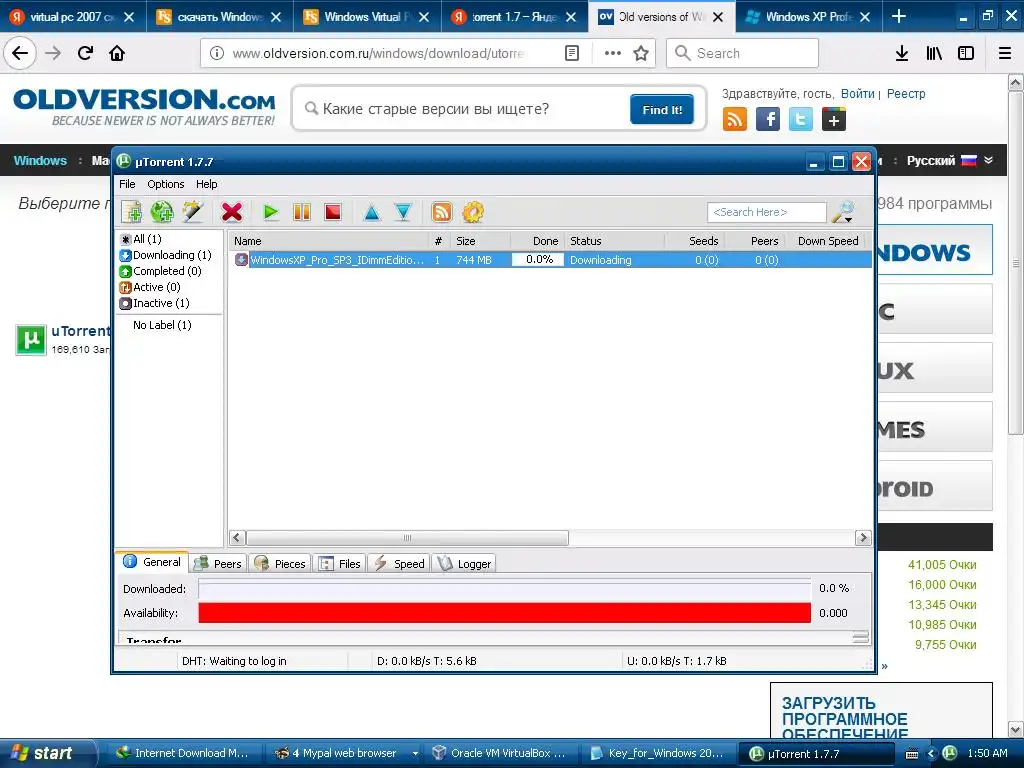This screenshot has width=1024, height=768.
Task: Sort by Seeds column header
Action: click(x=694, y=241)
